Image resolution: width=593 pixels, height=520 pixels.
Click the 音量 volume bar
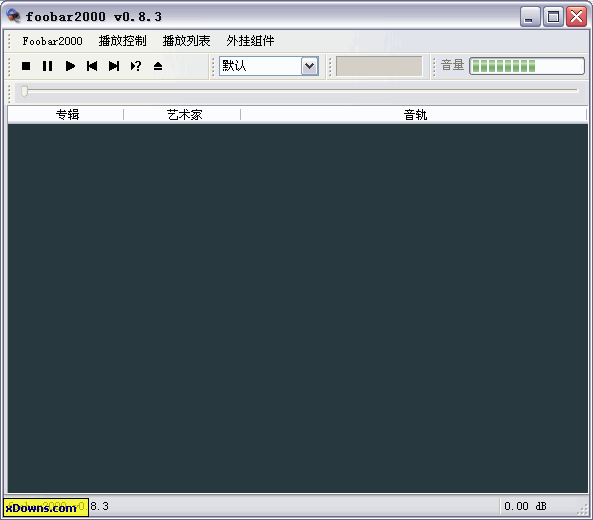point(527,66)
